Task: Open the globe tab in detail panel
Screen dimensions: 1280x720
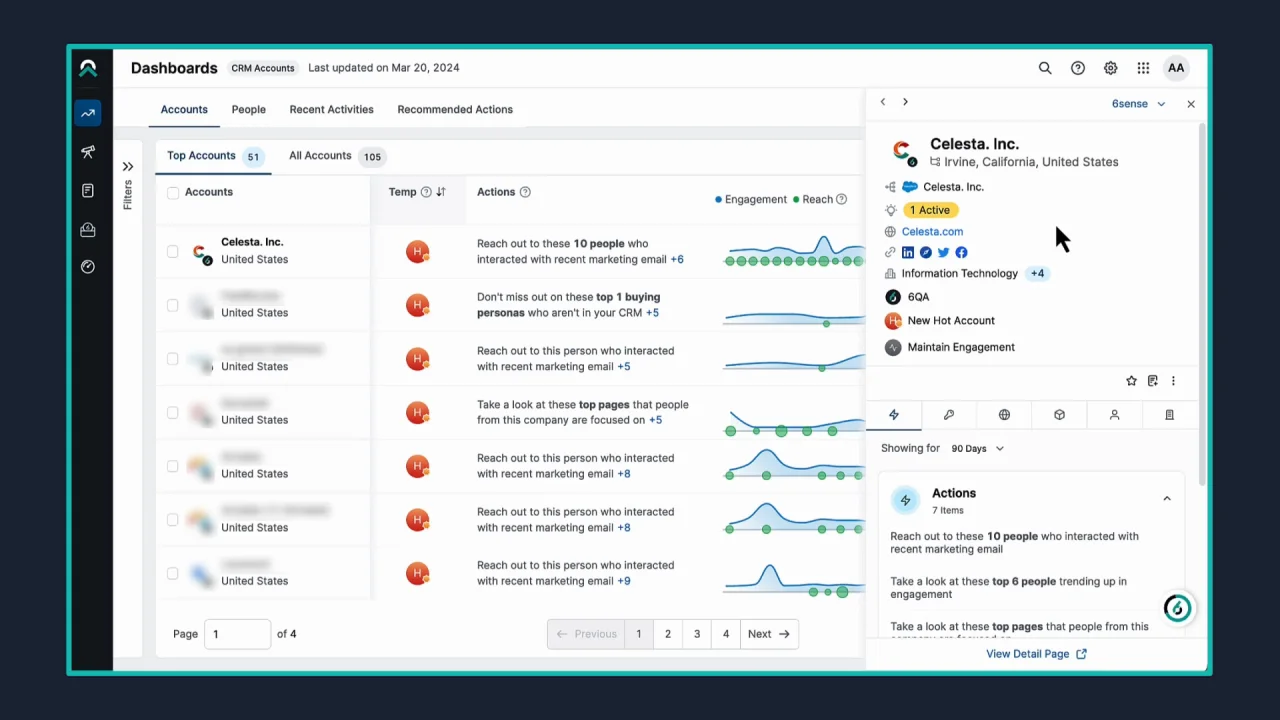Action: [1004, 415]
